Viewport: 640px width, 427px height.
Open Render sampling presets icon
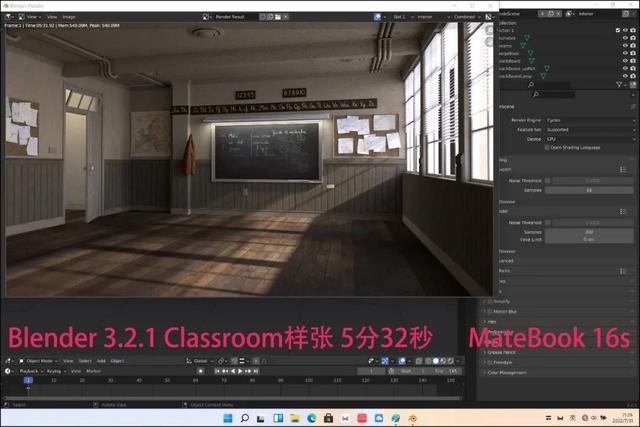coord(623,211)
